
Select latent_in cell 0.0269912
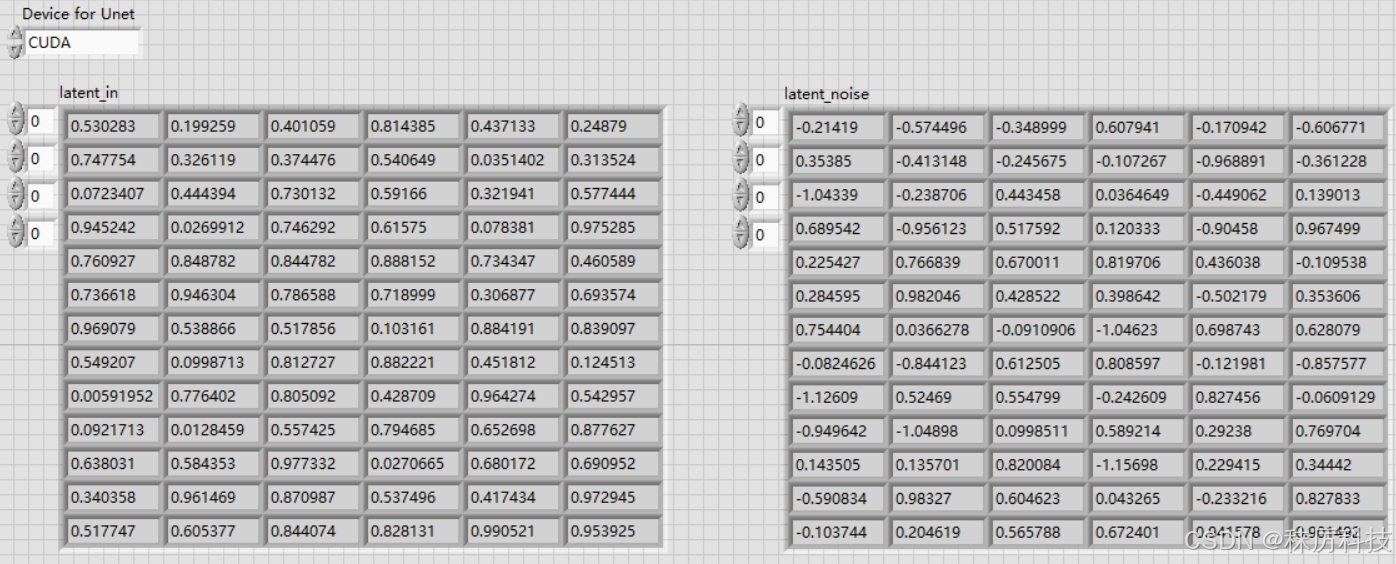213,227
